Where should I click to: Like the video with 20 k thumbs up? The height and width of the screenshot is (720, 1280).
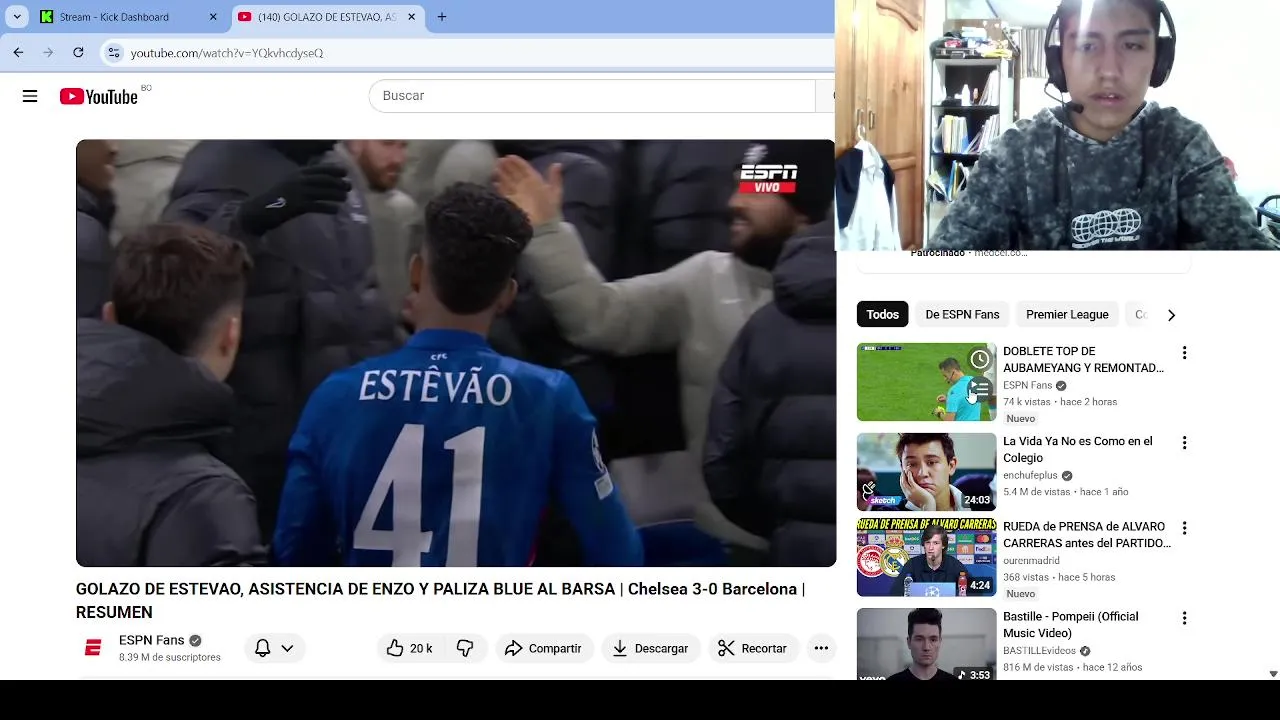pyautogui.click(x=409, y=648)
